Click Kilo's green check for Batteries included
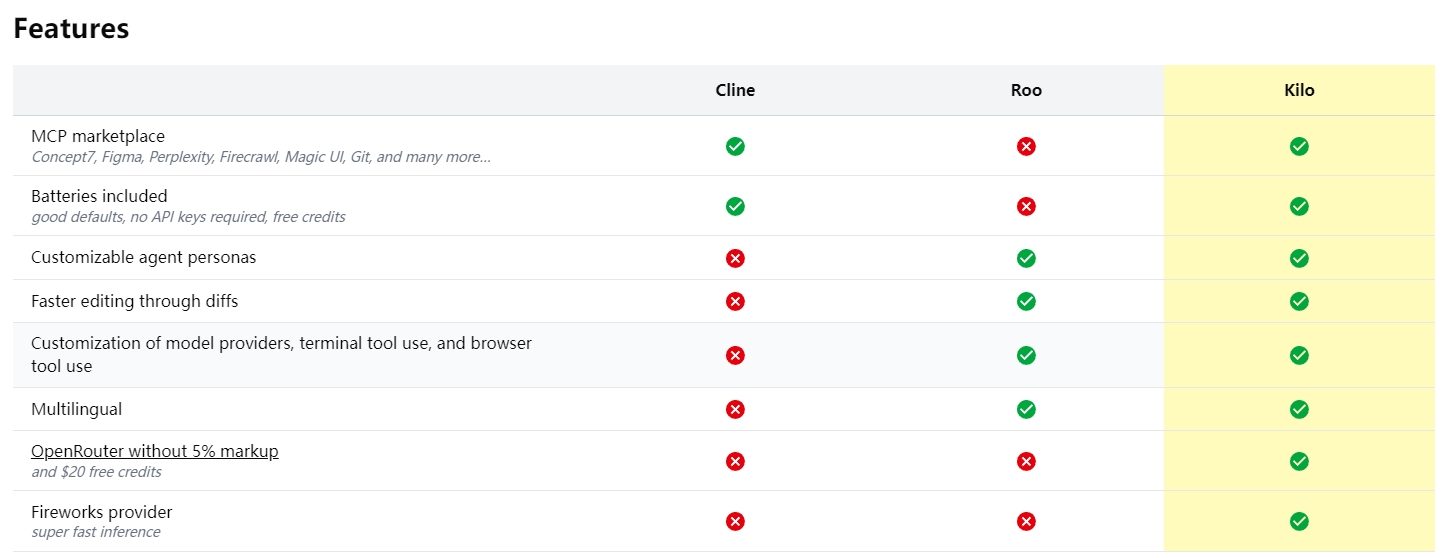Image resolution: width=1446 pixels, height=558 pixels. (1299, 206)
